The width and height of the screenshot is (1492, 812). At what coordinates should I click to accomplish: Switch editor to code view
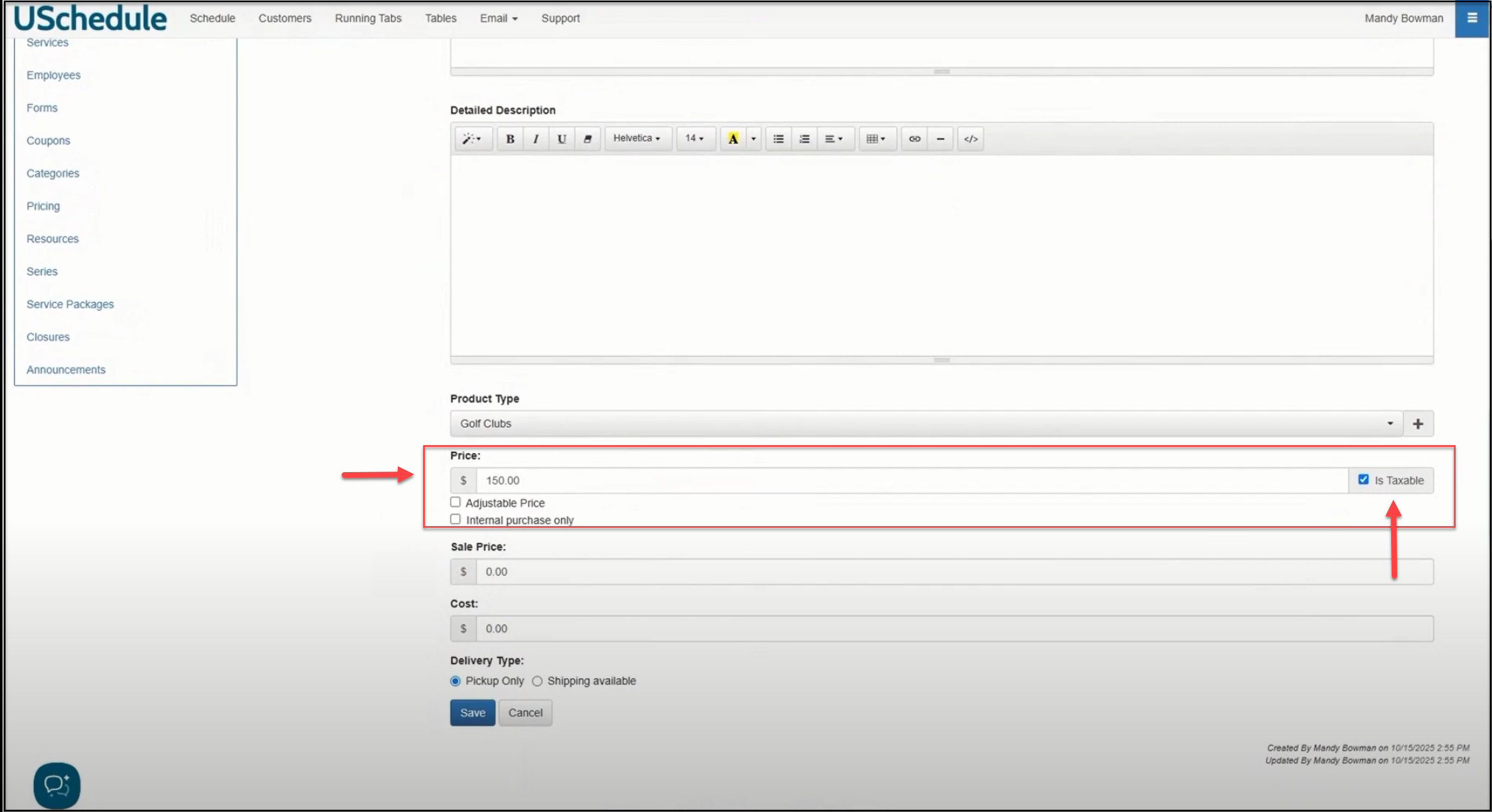(970, 139)
